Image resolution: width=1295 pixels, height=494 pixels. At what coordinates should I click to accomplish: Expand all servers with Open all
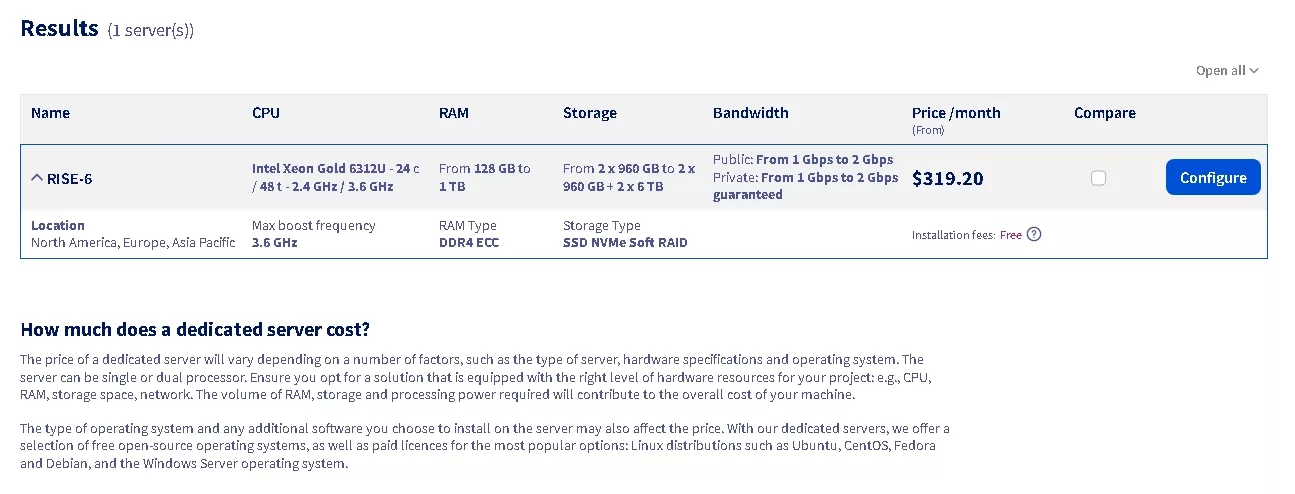pos(1227,71)
